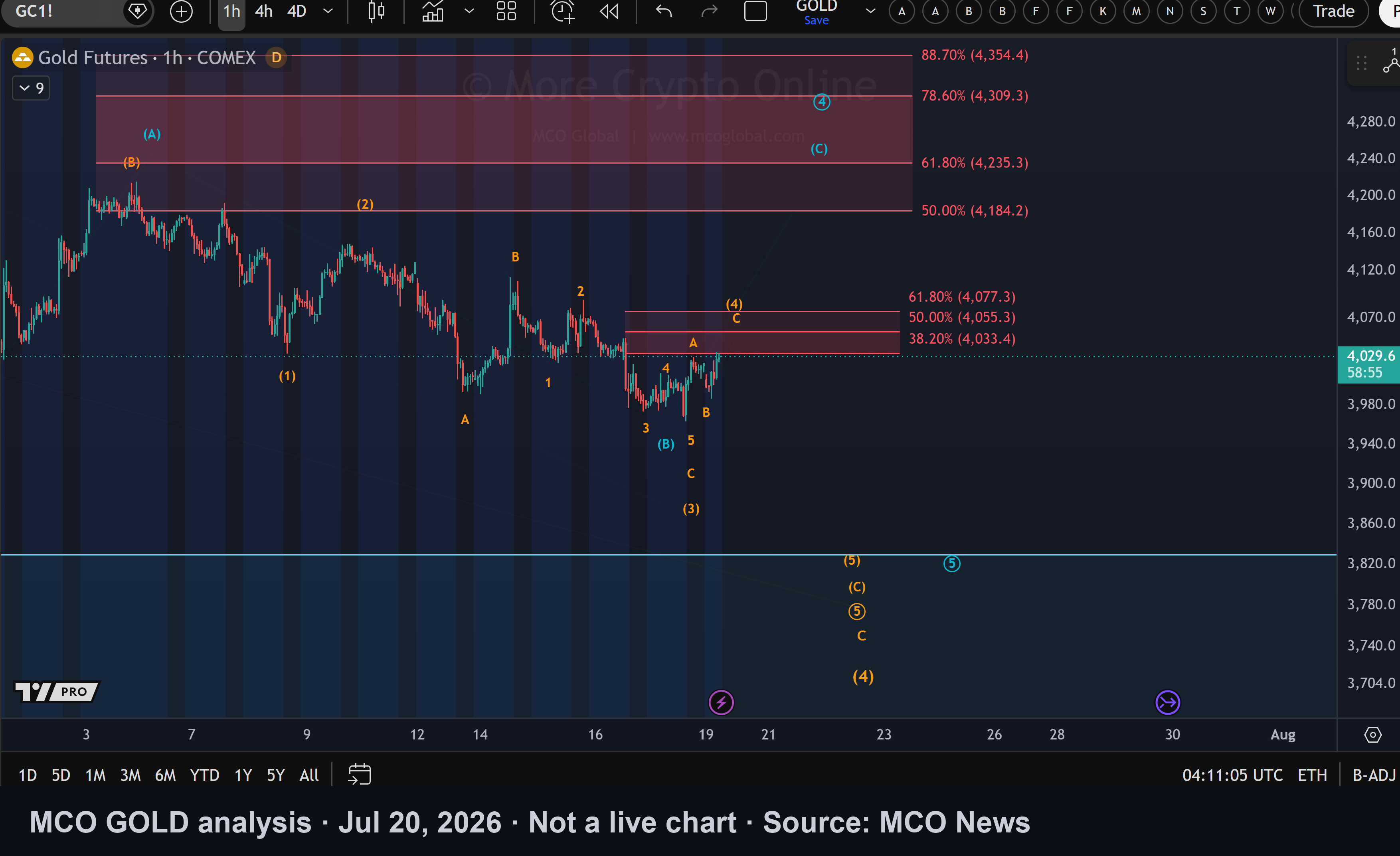This screenshot has height=856, width=1400.
Task: Open the Indicators panel icon
Action: pos(433,11)
